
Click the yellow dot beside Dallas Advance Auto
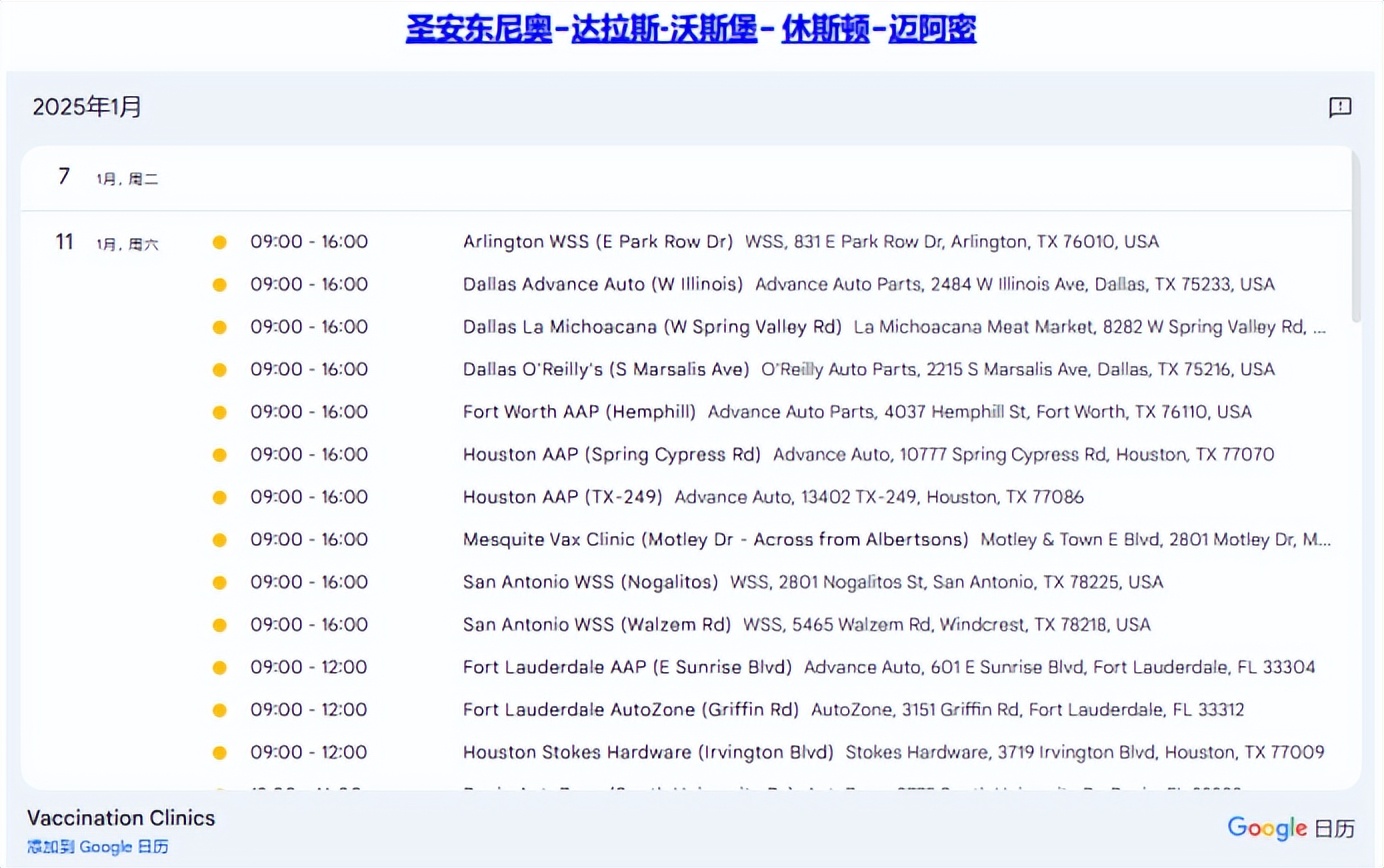220,285
